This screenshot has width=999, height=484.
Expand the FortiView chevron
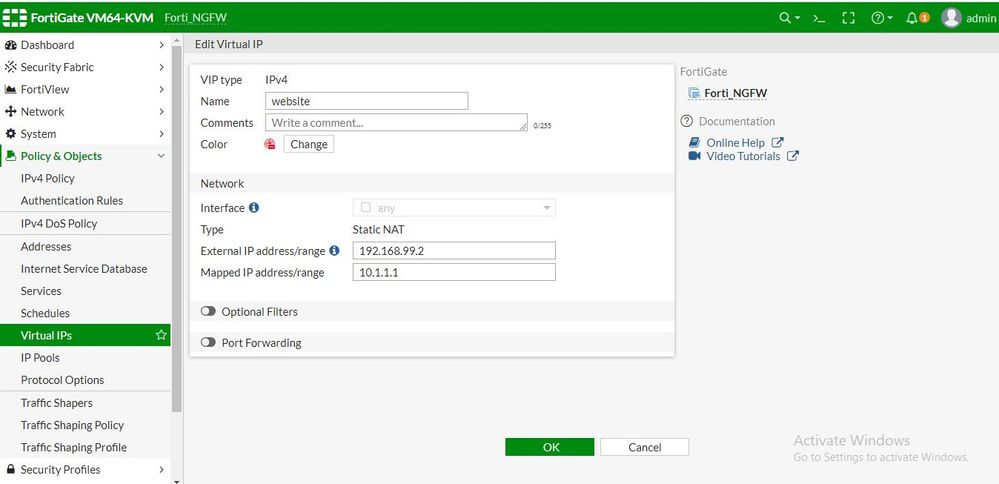pos(161,89)
